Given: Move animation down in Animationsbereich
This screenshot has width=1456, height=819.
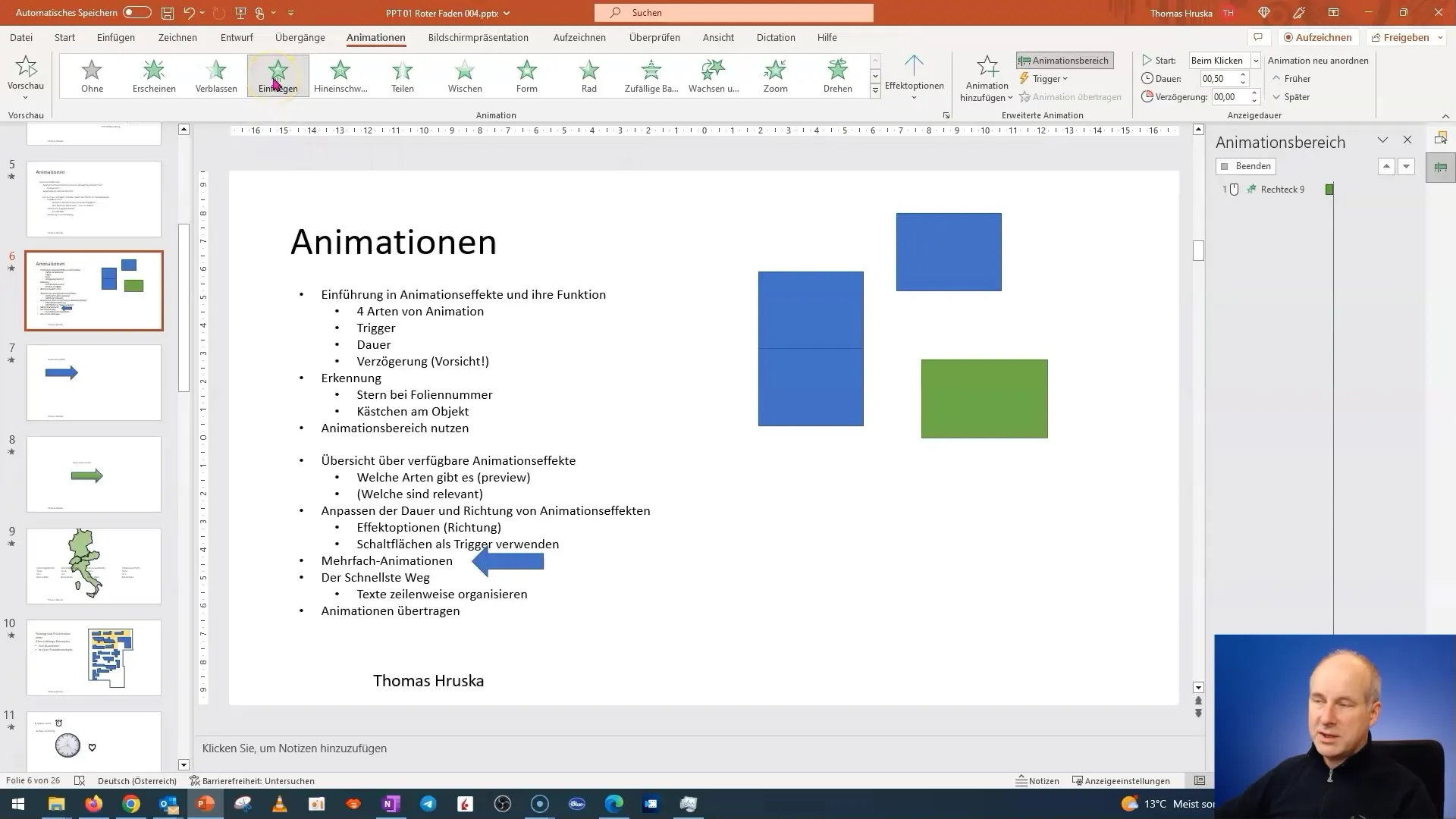Looking at the screenshot, I should [1407, 166].
